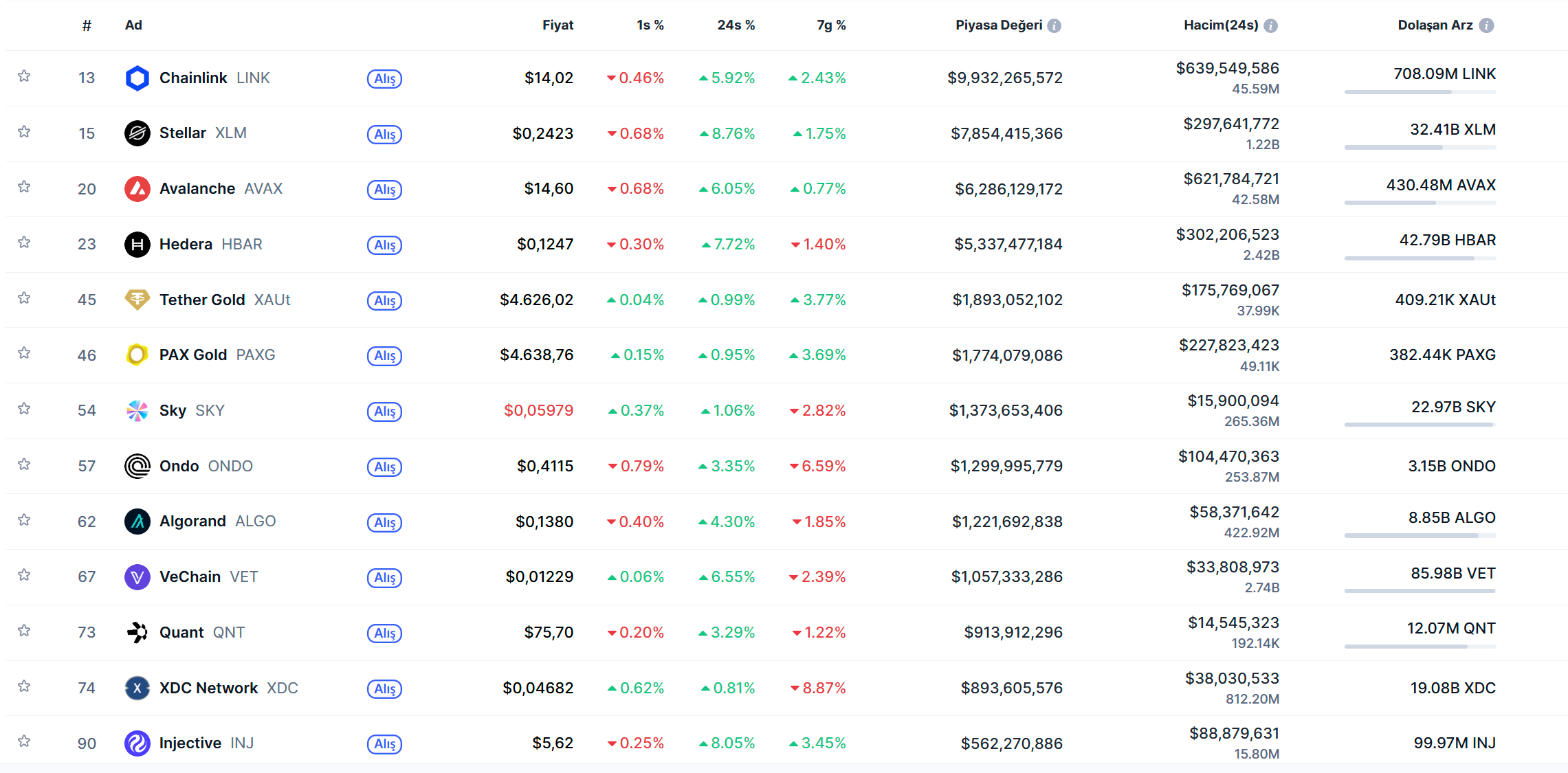Viewport: 1568px width, 773px height.
Task: Click the Tether Gold diamond icon
Action: pos(137,300)
